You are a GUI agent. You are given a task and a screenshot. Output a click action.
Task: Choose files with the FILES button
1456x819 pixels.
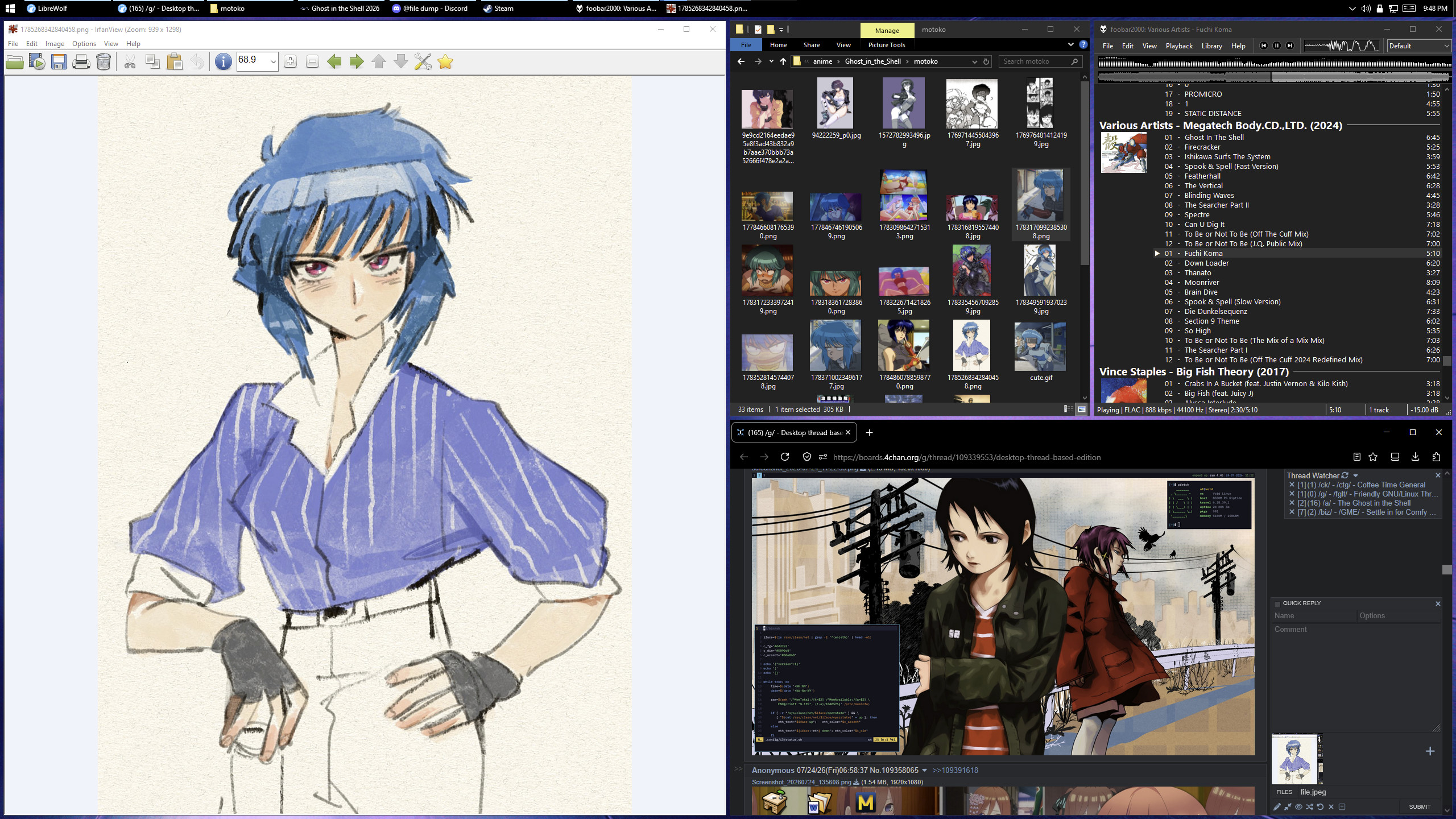[1284, 792]
